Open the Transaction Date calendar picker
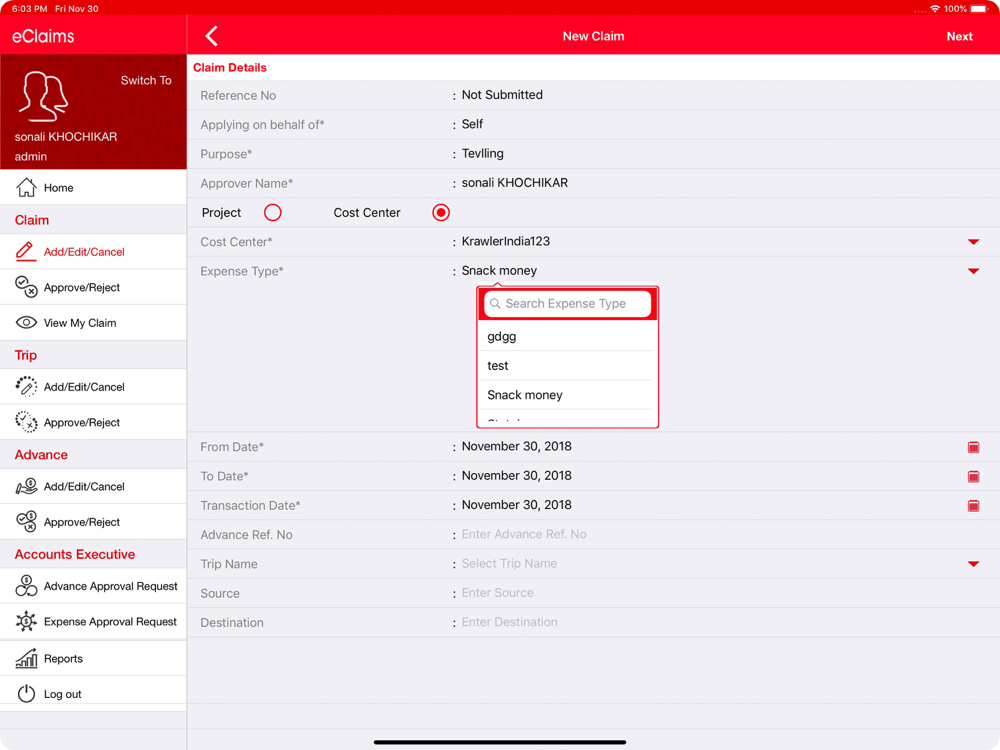 click(973, 506)
